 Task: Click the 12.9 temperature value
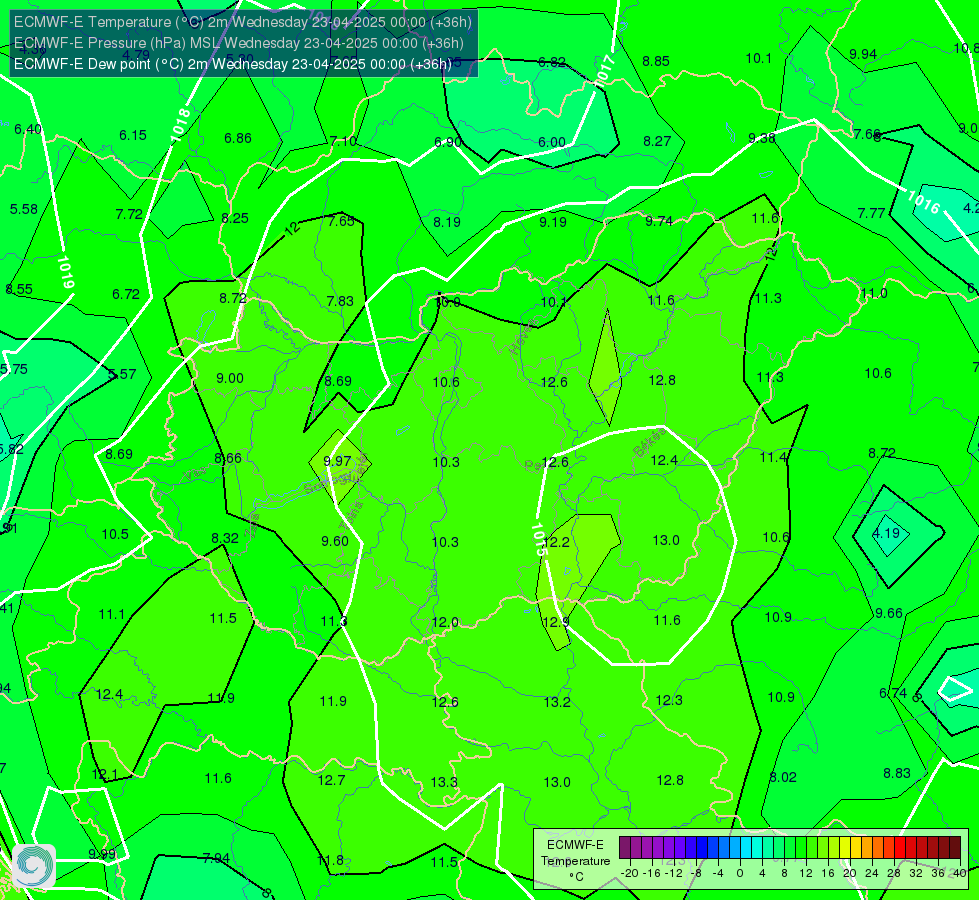556,622
